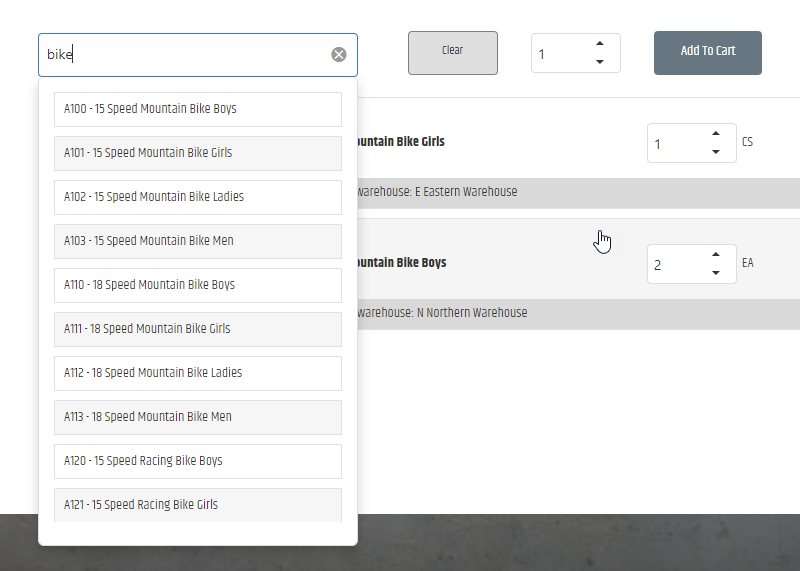Click the Clear button
This screenshot has height=571, width=800.
point(453,53)
